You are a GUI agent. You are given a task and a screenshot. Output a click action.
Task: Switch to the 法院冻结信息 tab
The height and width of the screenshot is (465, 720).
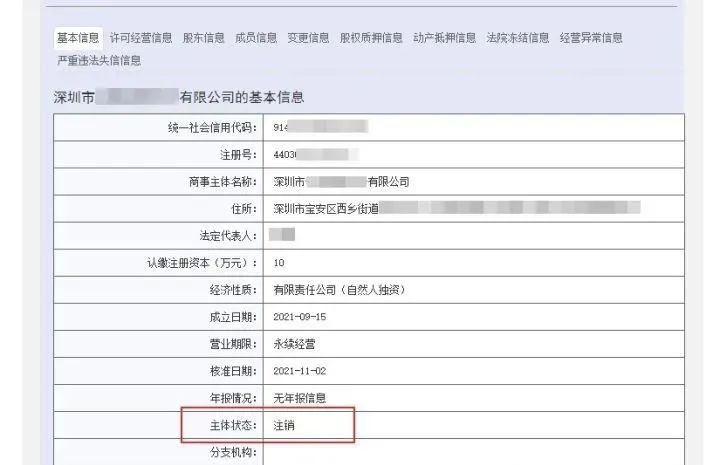click(517, 38)
